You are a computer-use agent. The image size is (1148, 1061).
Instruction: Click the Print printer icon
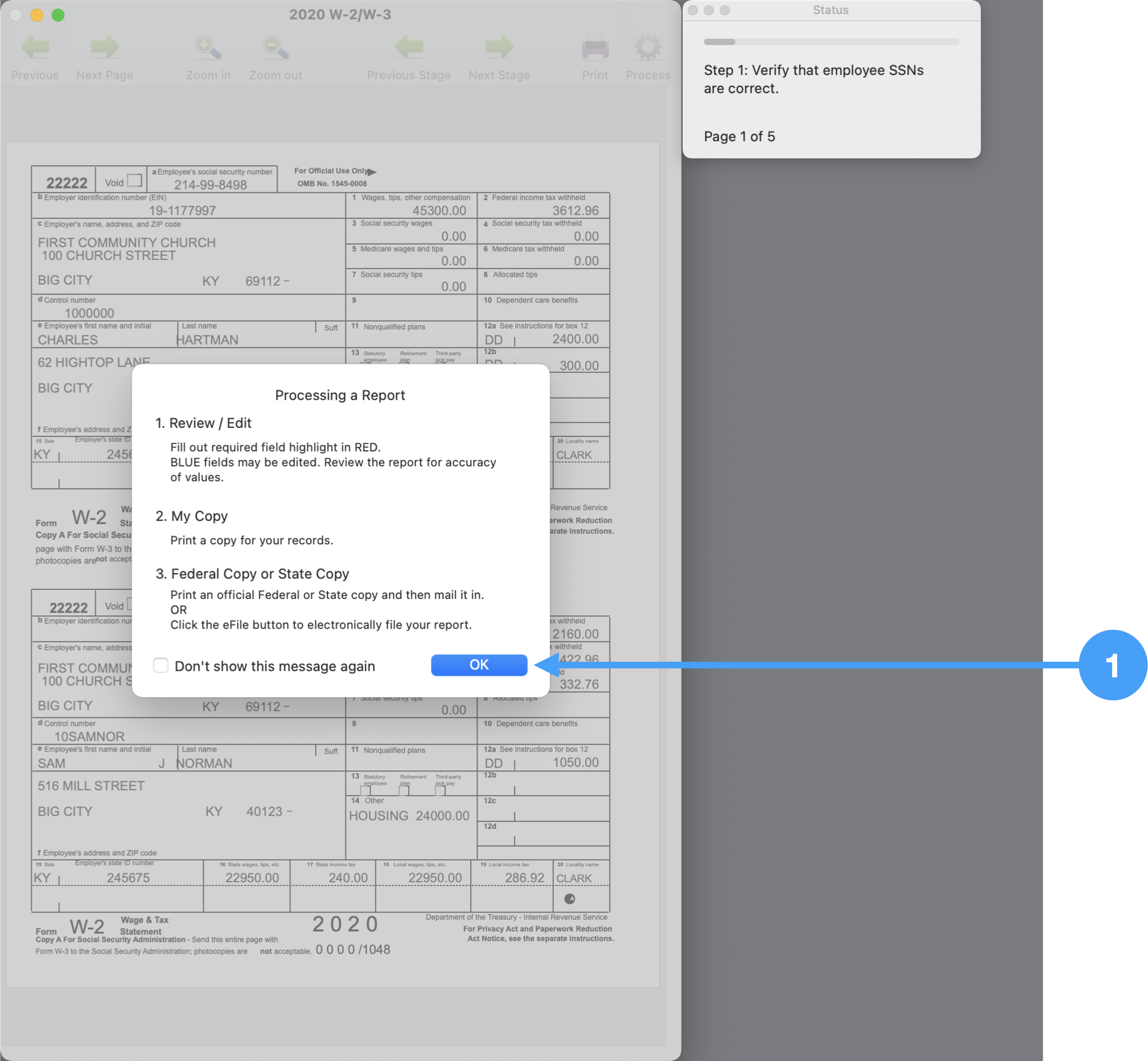pyautogui.click(x=594, y=48)
